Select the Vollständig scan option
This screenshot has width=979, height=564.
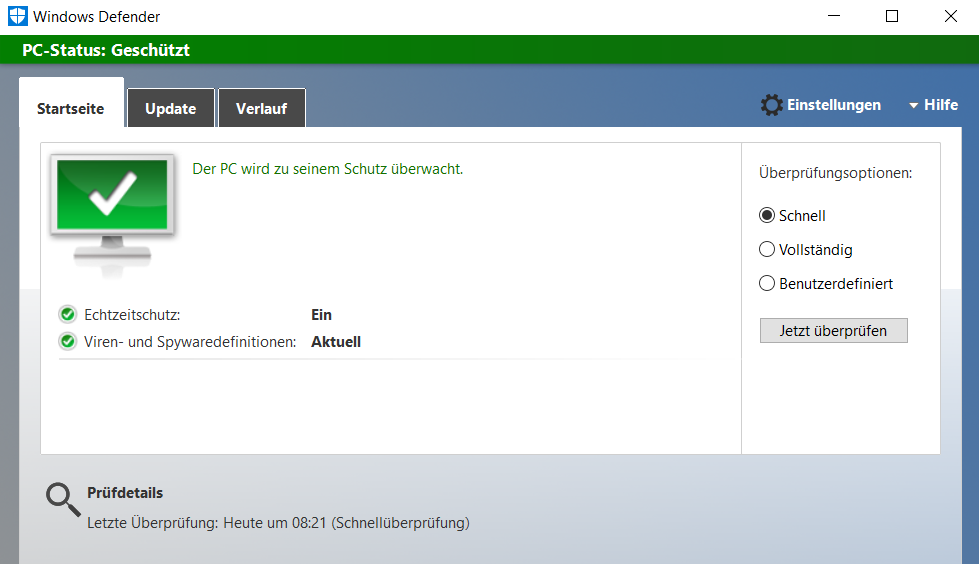pyautogui.click(x=767, y=250)
